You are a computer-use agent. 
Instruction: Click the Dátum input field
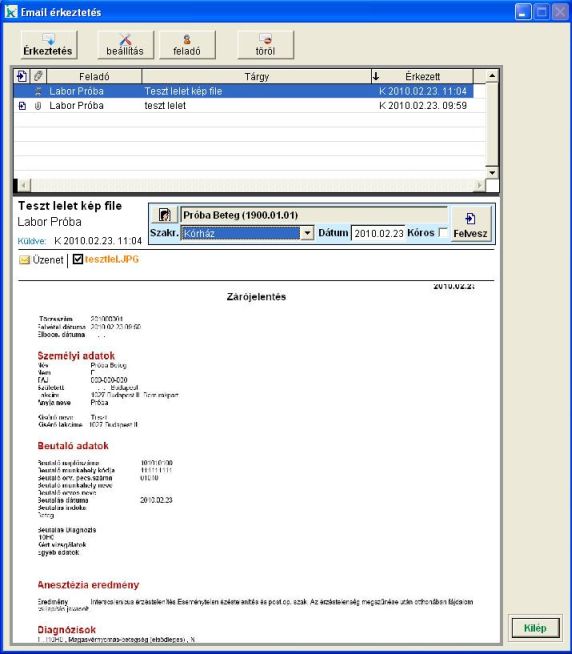coord(378,233)
